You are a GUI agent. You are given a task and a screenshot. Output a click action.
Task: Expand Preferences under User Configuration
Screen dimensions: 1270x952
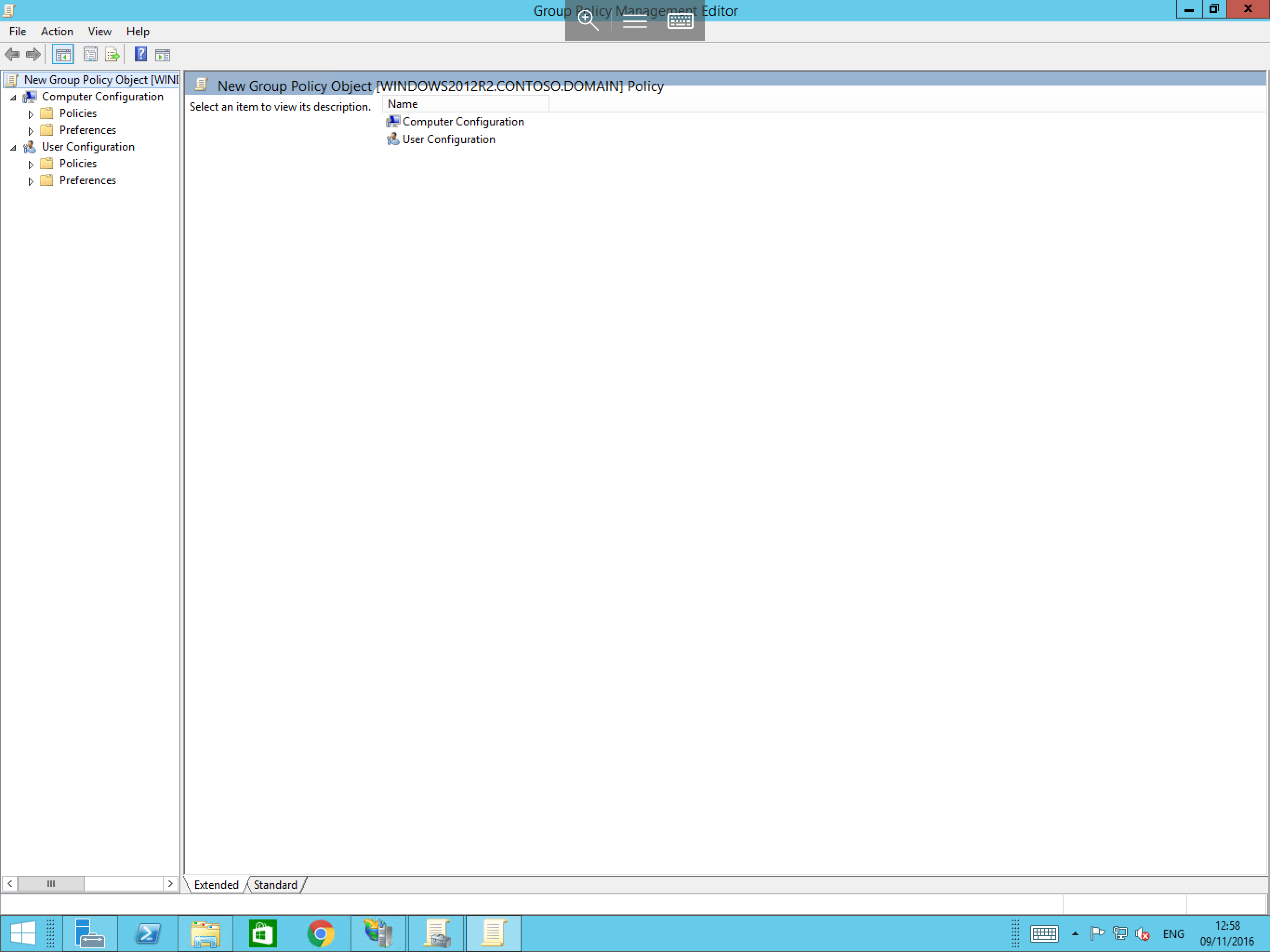click(x=31, y=181)
